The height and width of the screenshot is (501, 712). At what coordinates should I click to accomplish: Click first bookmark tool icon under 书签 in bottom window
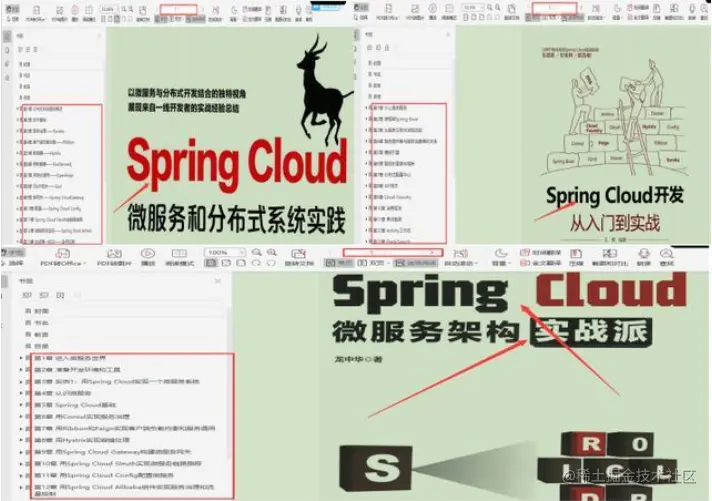coord(27,295)
